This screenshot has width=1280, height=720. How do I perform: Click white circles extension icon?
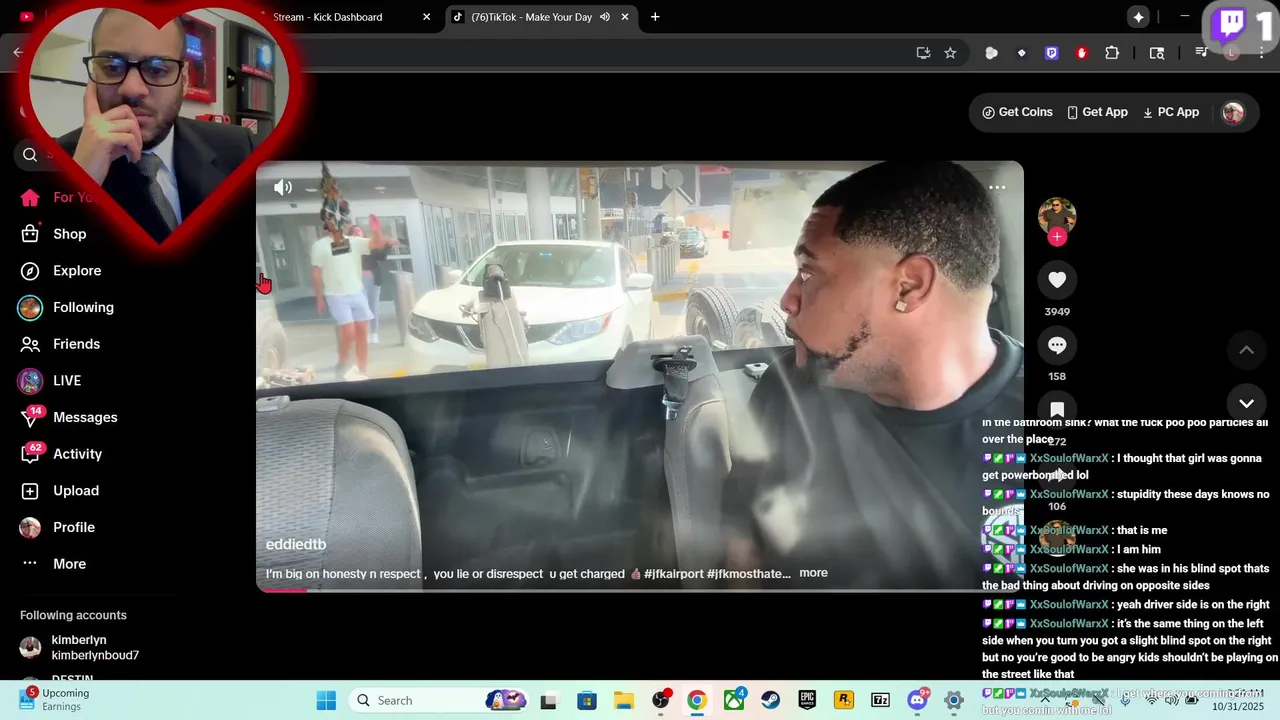click(x=991, y=53)
